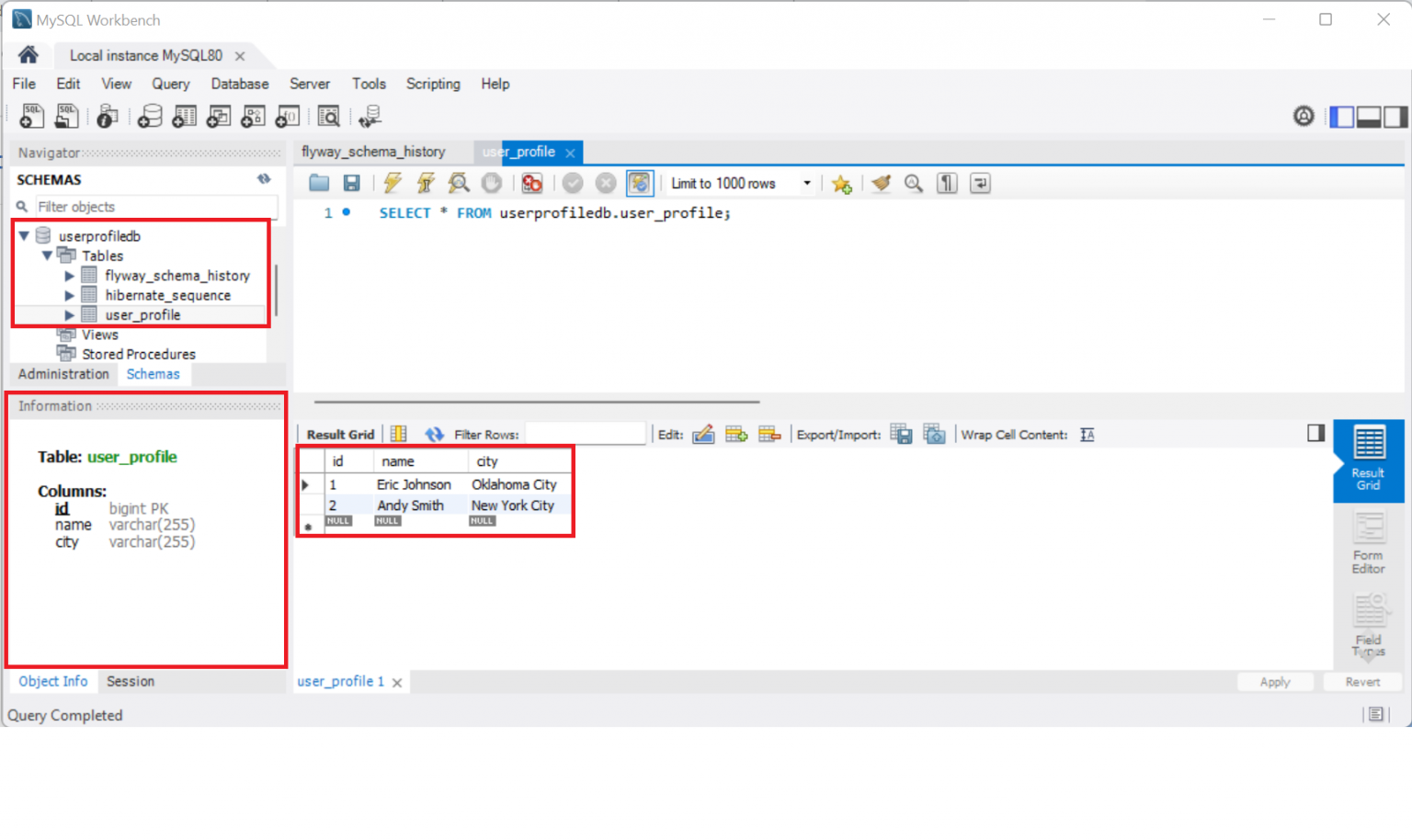The width and height of the screenshot is (1412, 840).
Task: Close the user_profile query tab
Action: [x=570, y=153]
